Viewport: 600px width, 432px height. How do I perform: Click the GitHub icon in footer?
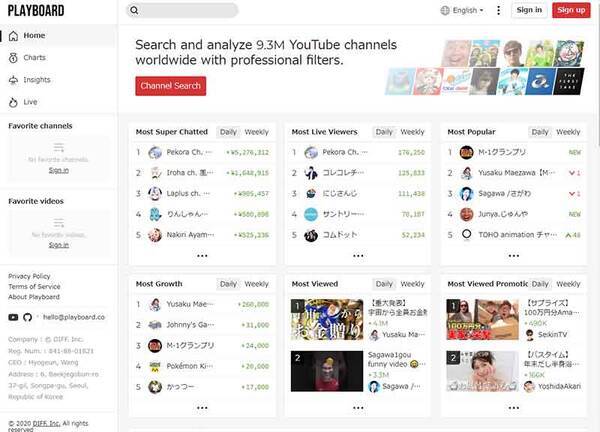click(x=27, y=317)
